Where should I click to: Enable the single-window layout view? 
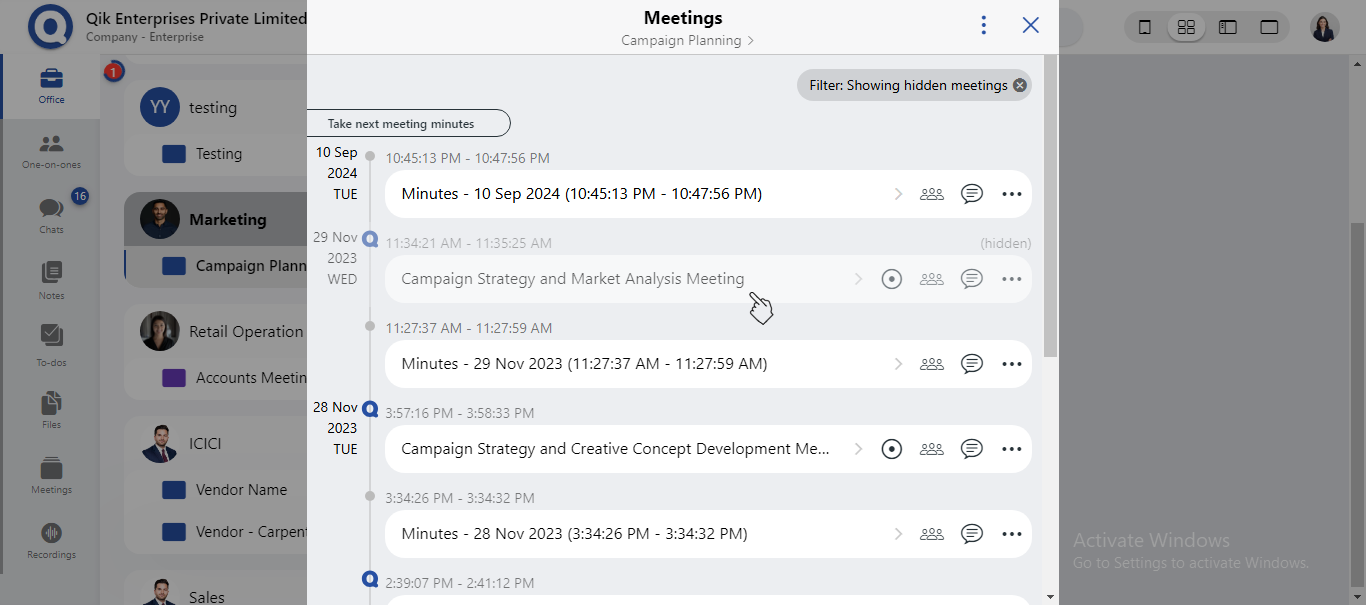(x=1269, y=27)
